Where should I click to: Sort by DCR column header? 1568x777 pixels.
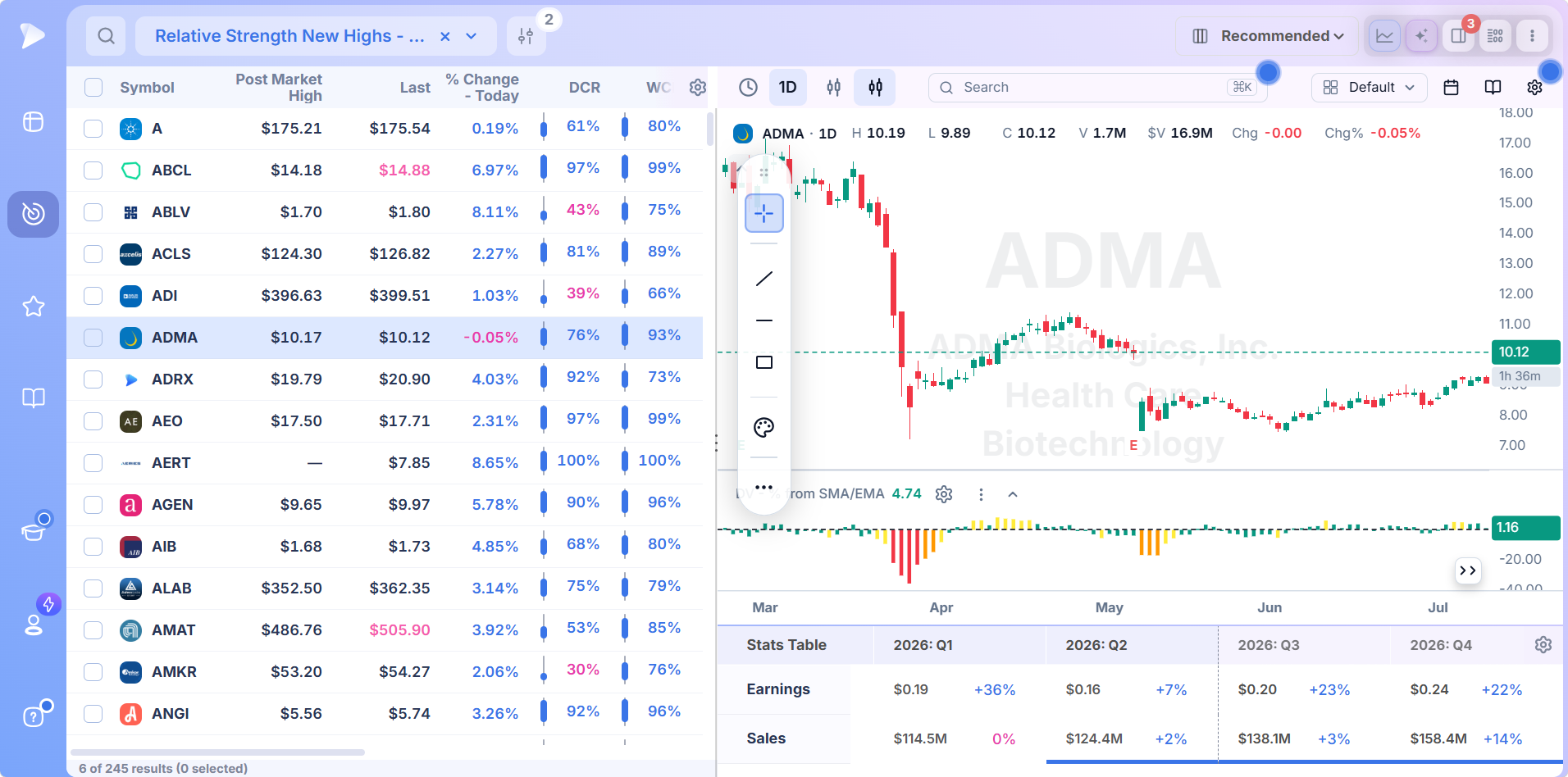pyautogui.click(x=584, y=88)
